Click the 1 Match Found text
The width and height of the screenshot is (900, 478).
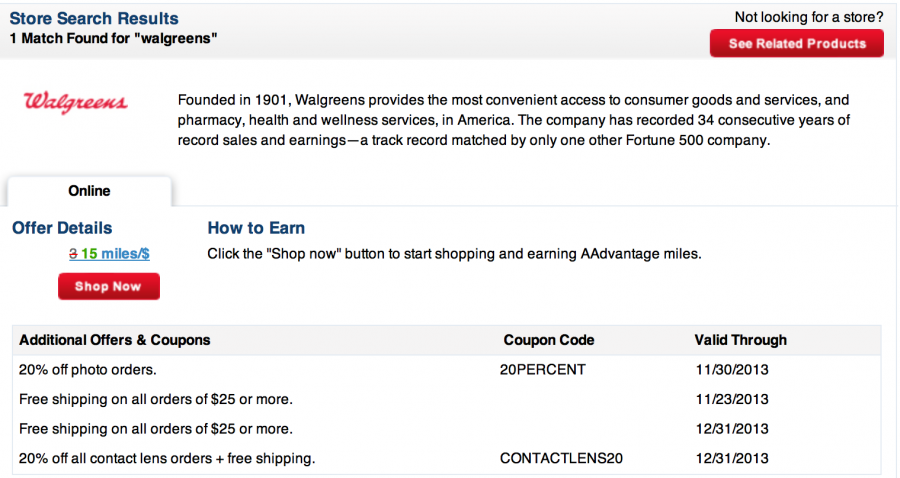tap(113, 38)
